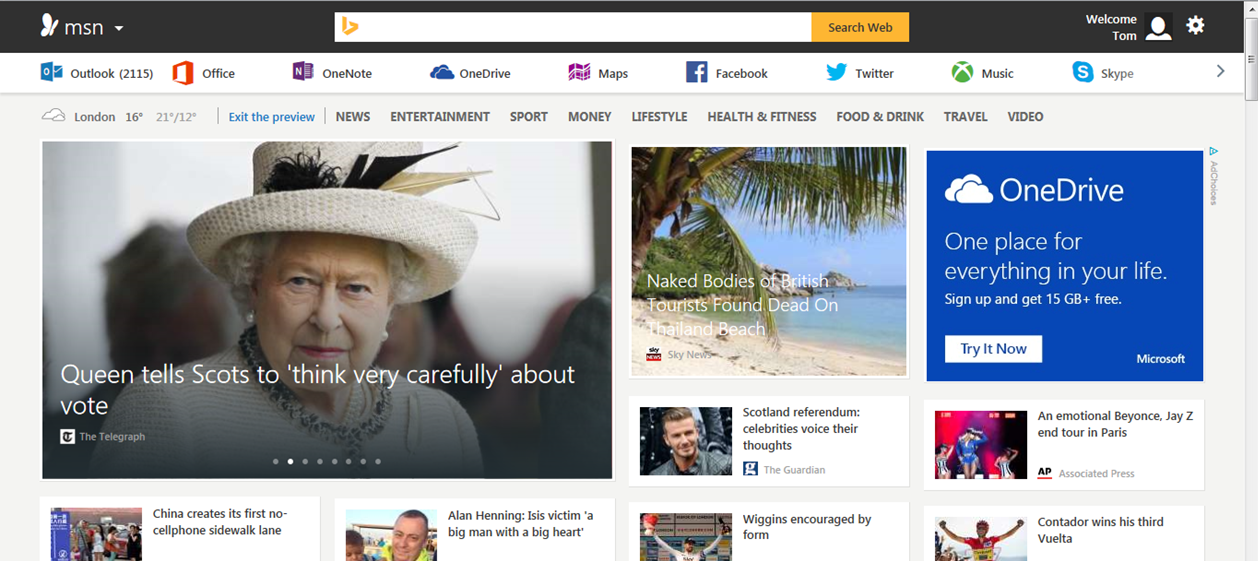This screenshot has width=1259, height=562.
Task: Open the OneNote shortcut icon
Action: [303, 72]
